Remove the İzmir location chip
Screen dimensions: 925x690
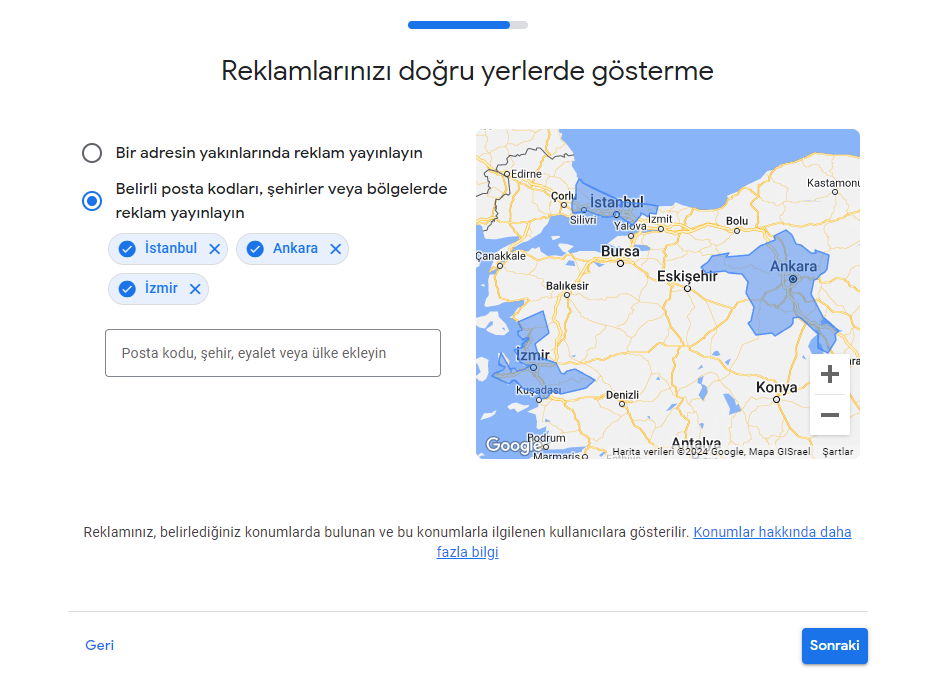[x=195, y=289]
